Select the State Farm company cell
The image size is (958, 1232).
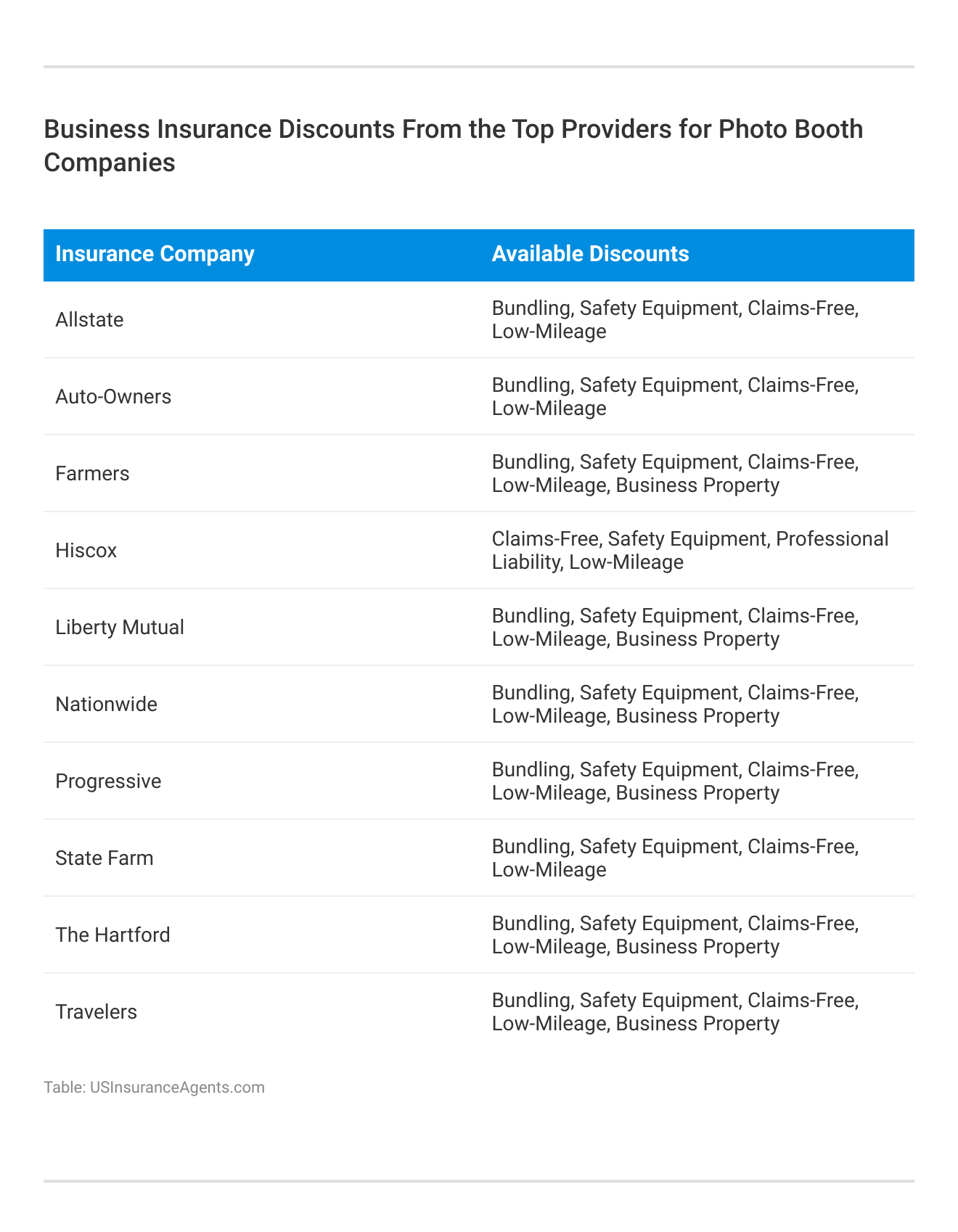pos(105,858)
